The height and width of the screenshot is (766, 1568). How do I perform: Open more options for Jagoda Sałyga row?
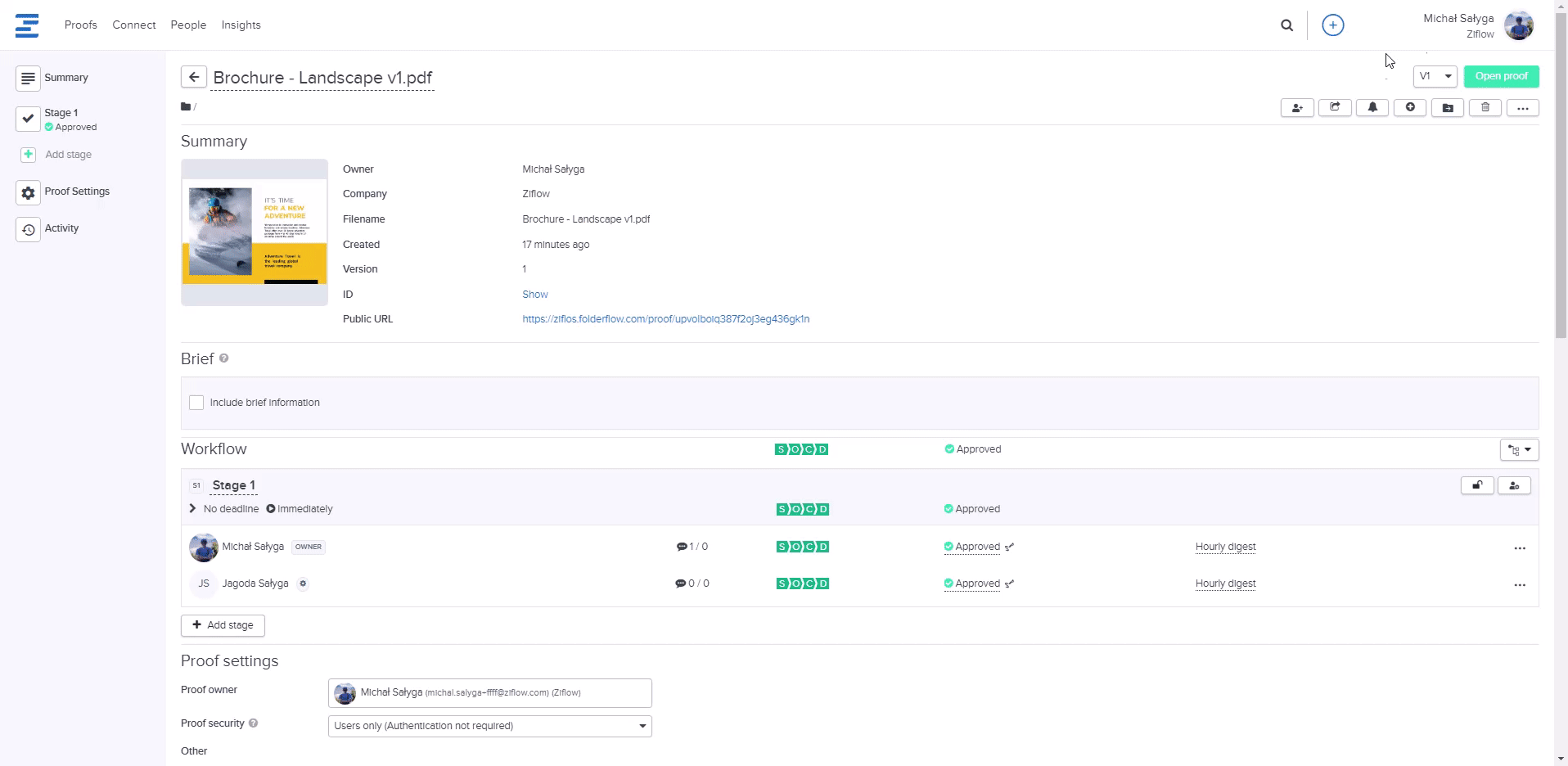pos(1519,585)
